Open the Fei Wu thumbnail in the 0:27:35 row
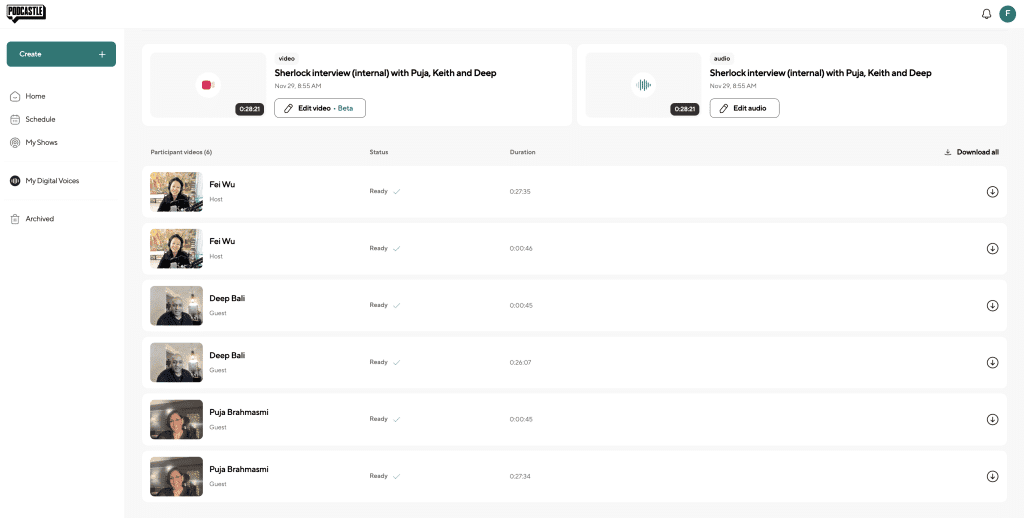Viewport: 1024px width, 518px height. [176, 192]
